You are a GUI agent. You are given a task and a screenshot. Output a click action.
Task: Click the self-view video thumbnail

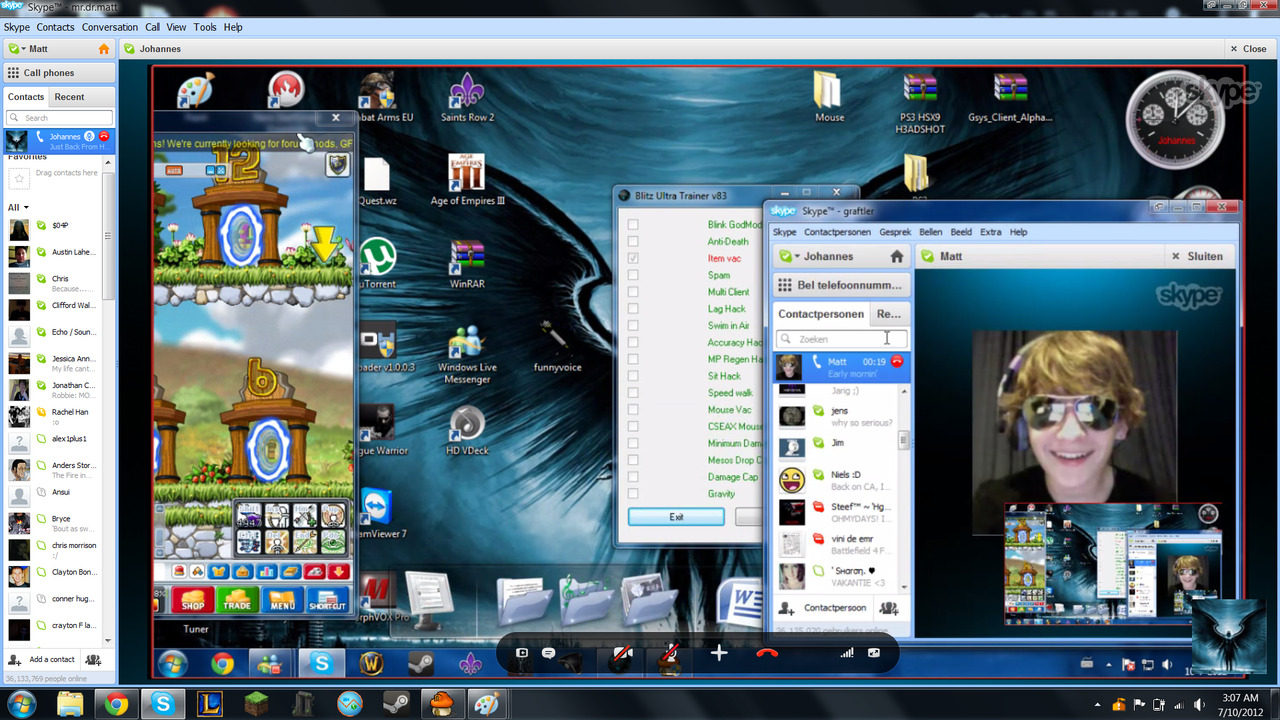tap(1229, 637)
